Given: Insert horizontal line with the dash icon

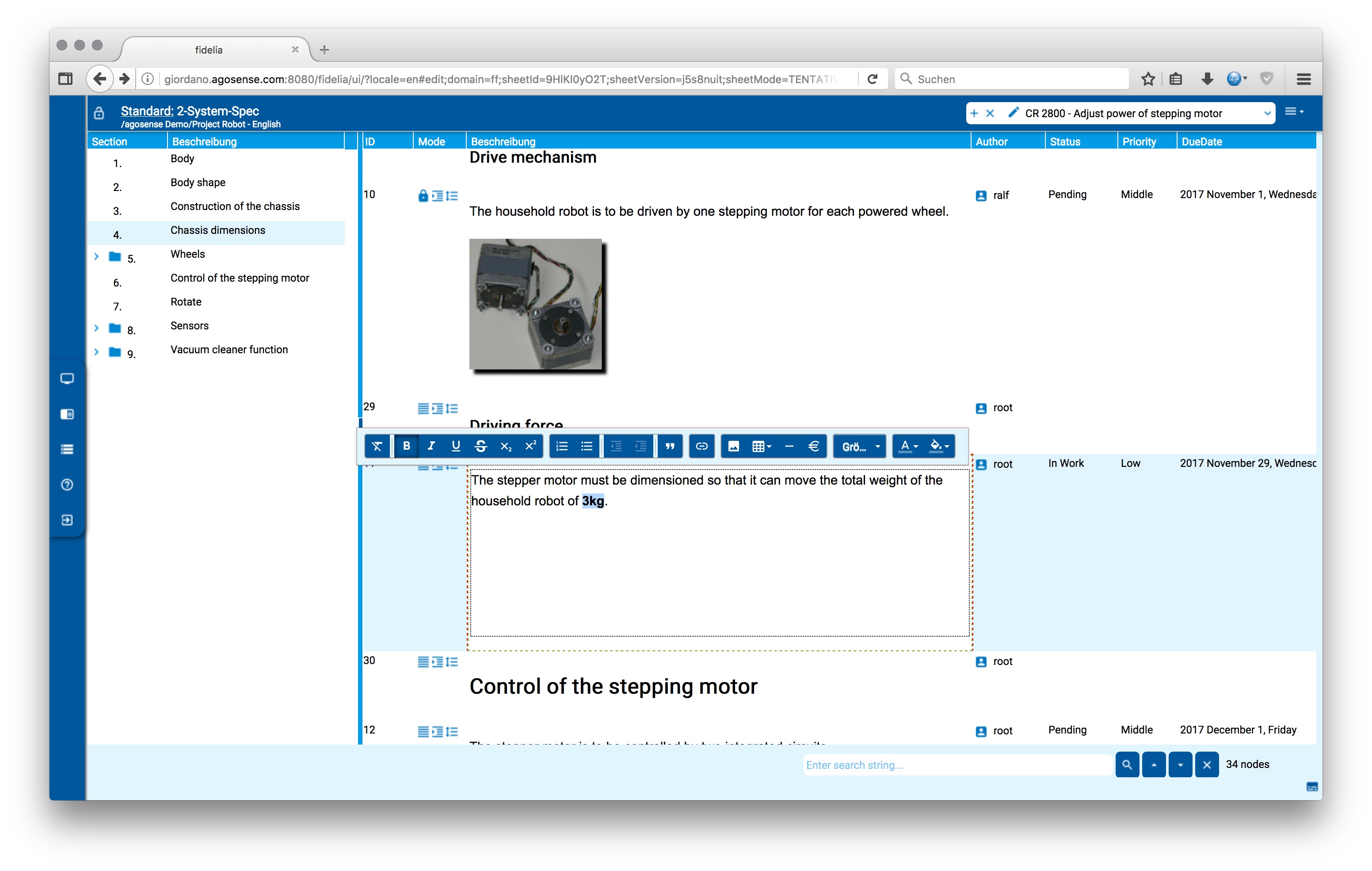Looking at the screenshot, I should (x=789, y=446).
